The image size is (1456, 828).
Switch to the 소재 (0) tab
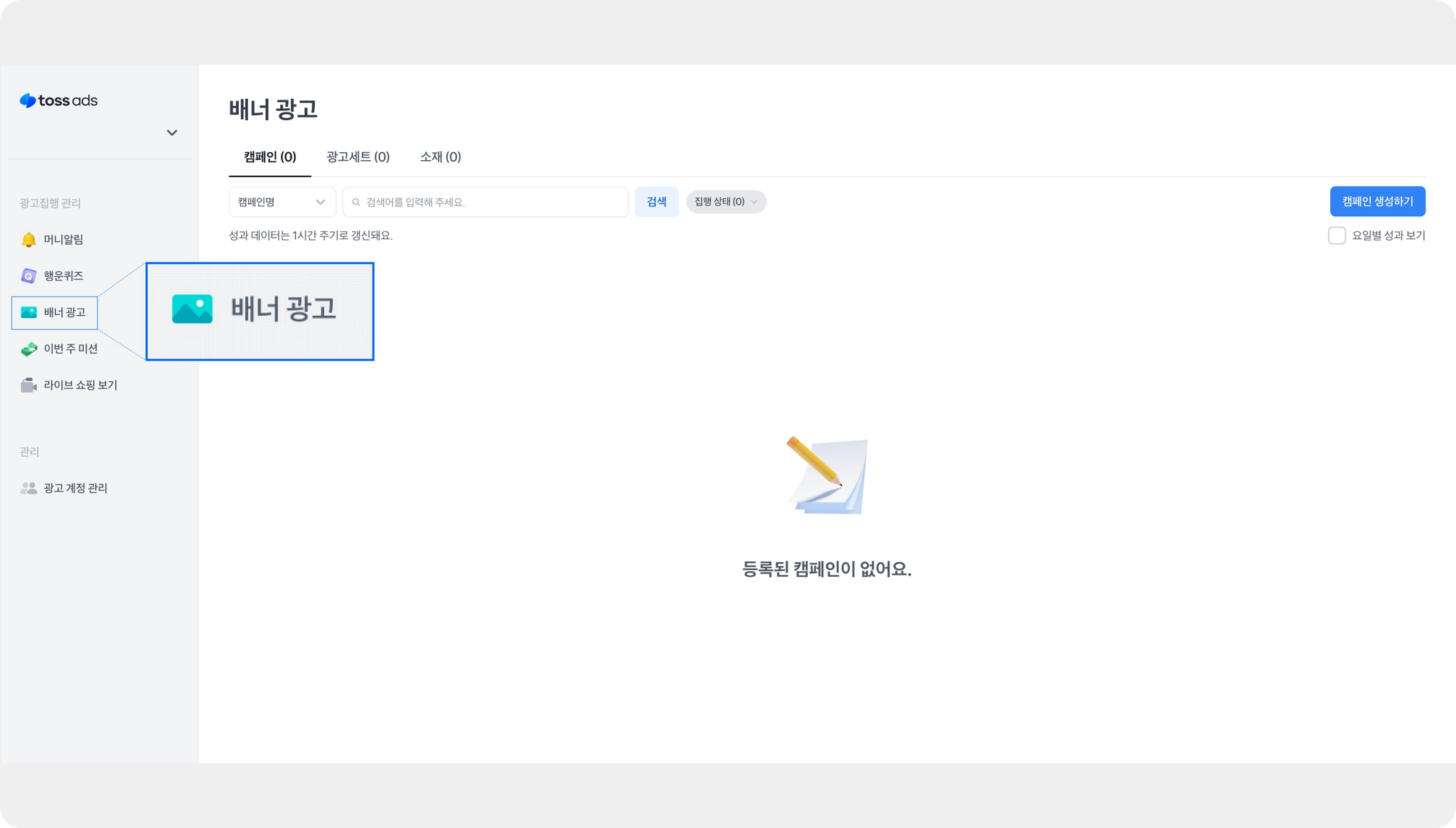[x=440, y=156]
